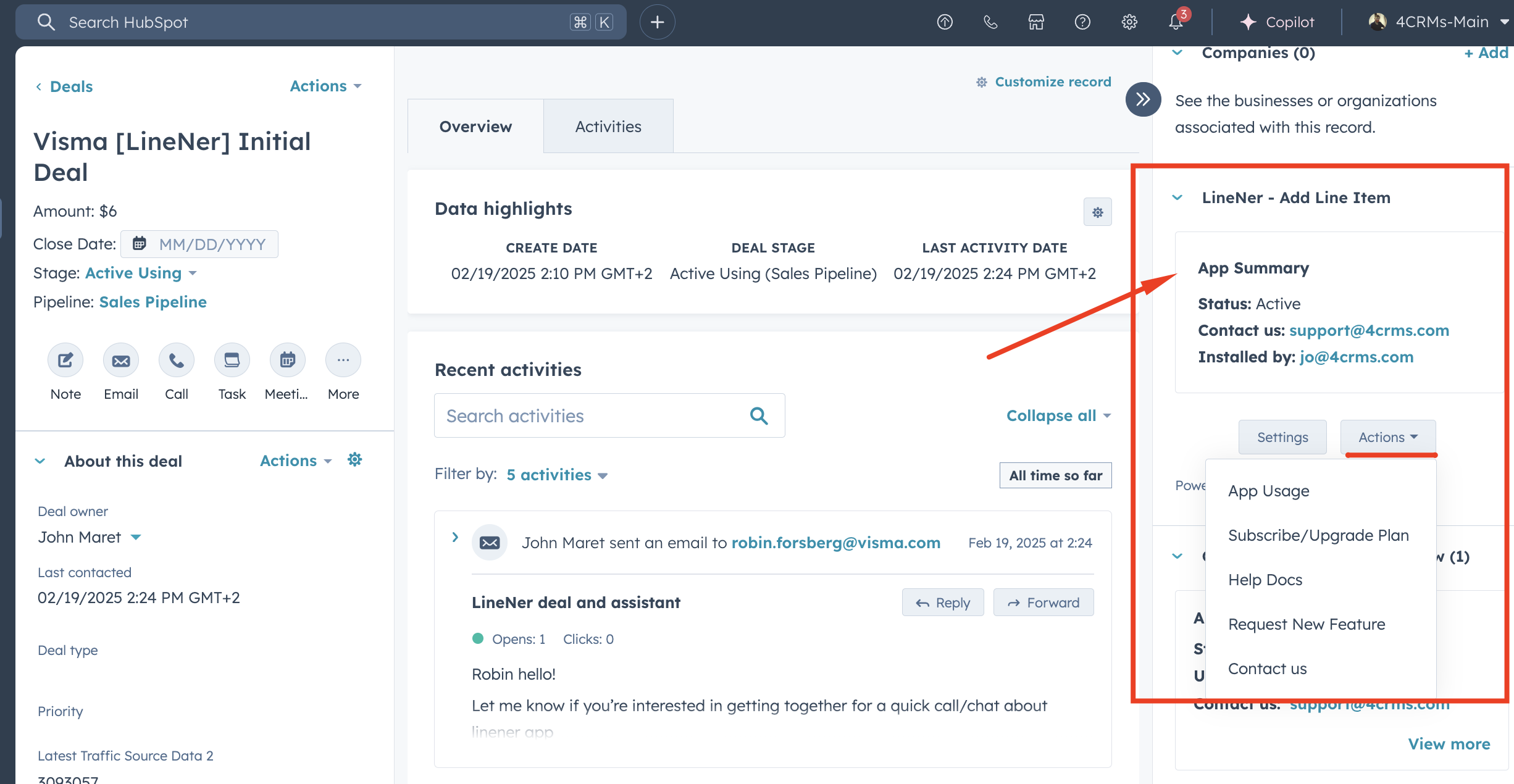This screenshot has width=1514, height=784.
Task: Change deal owner John Maret dropdown
Action: tap(90, 537)
